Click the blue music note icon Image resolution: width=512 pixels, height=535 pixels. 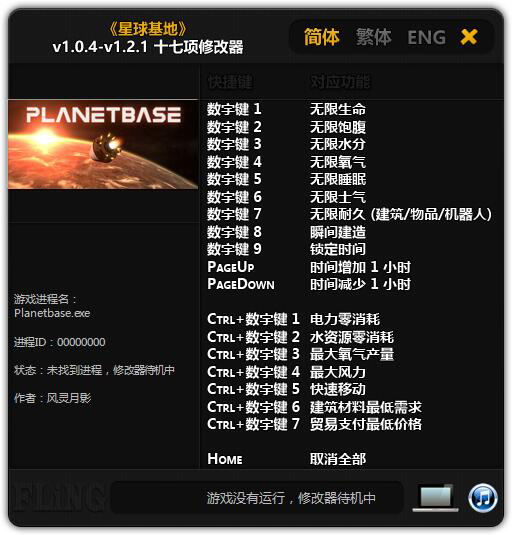483,498
